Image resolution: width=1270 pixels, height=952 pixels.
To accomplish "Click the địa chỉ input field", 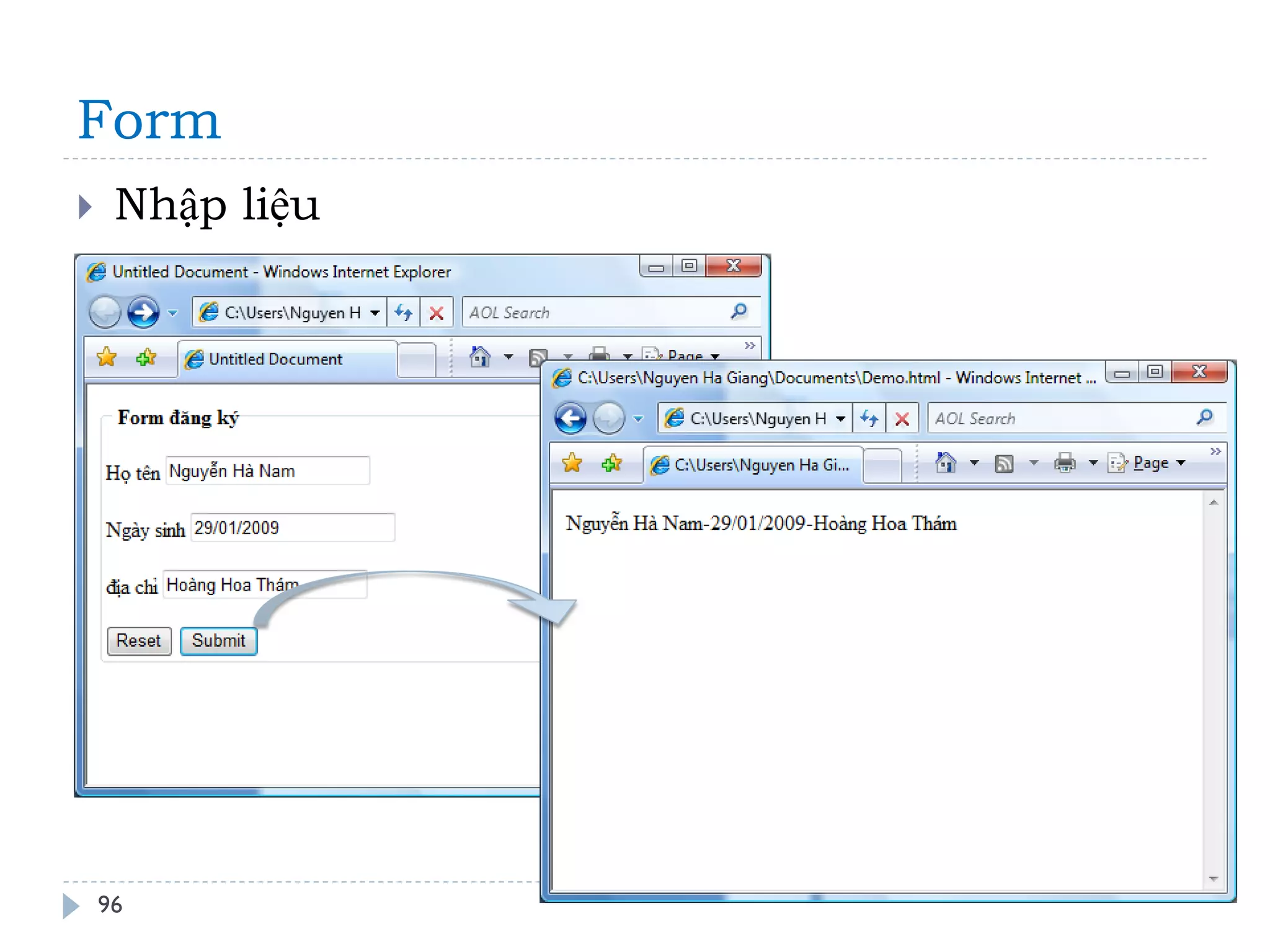I will 265,584.
